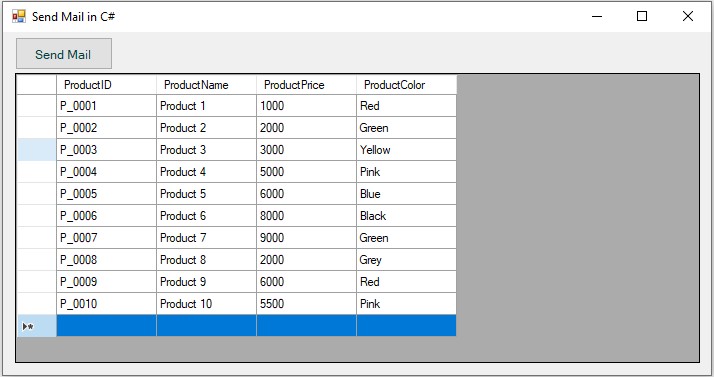Click empty ProductPrice cell in new blue row
The height and width of the screenshot is (377, 714).
pyautogui.click(x=307, y=326)
